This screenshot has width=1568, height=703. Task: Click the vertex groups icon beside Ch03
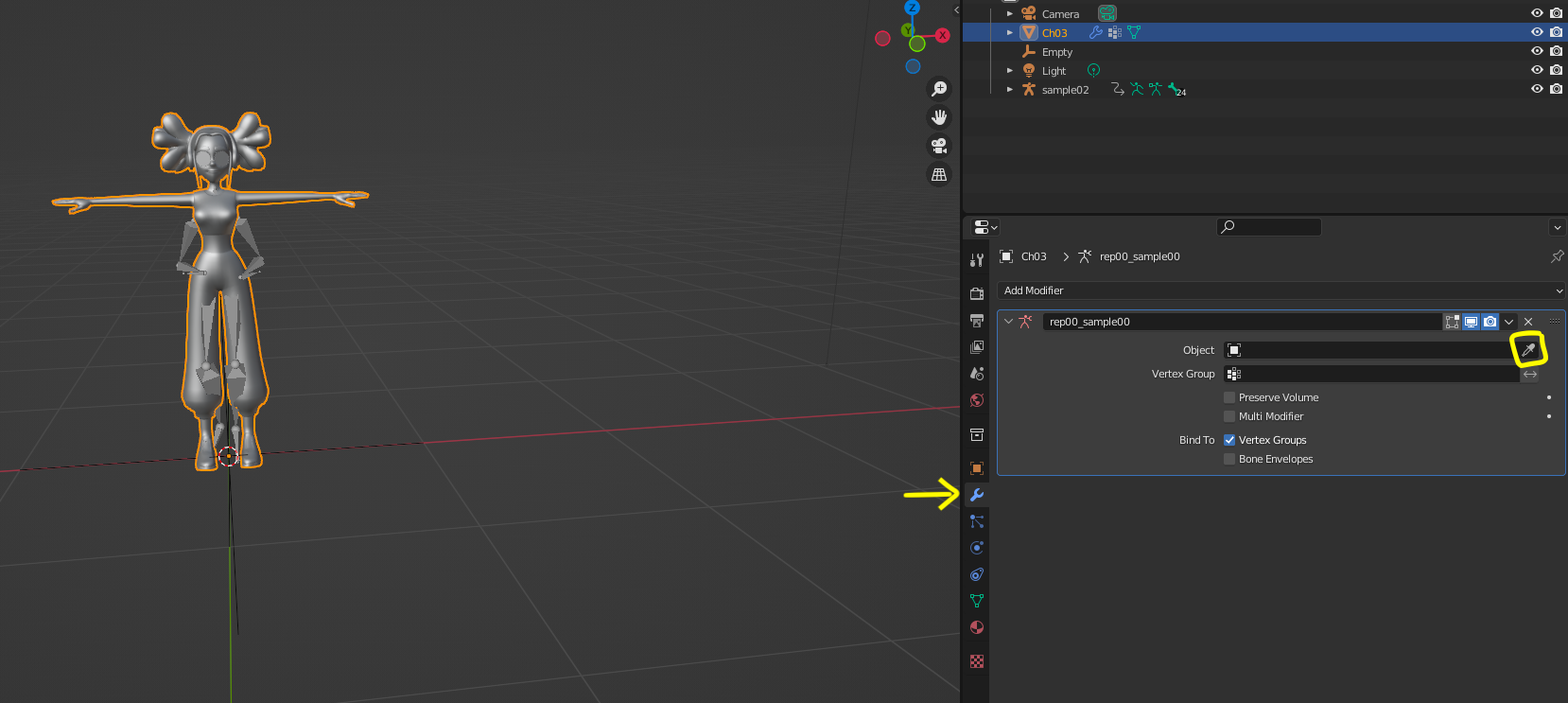[x=1115, y=32]
